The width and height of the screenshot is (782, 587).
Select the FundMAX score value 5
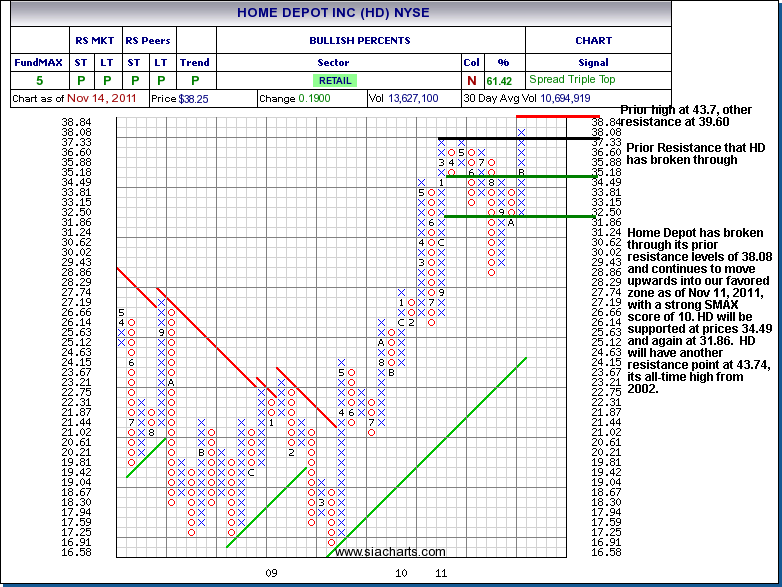point(40,80)
